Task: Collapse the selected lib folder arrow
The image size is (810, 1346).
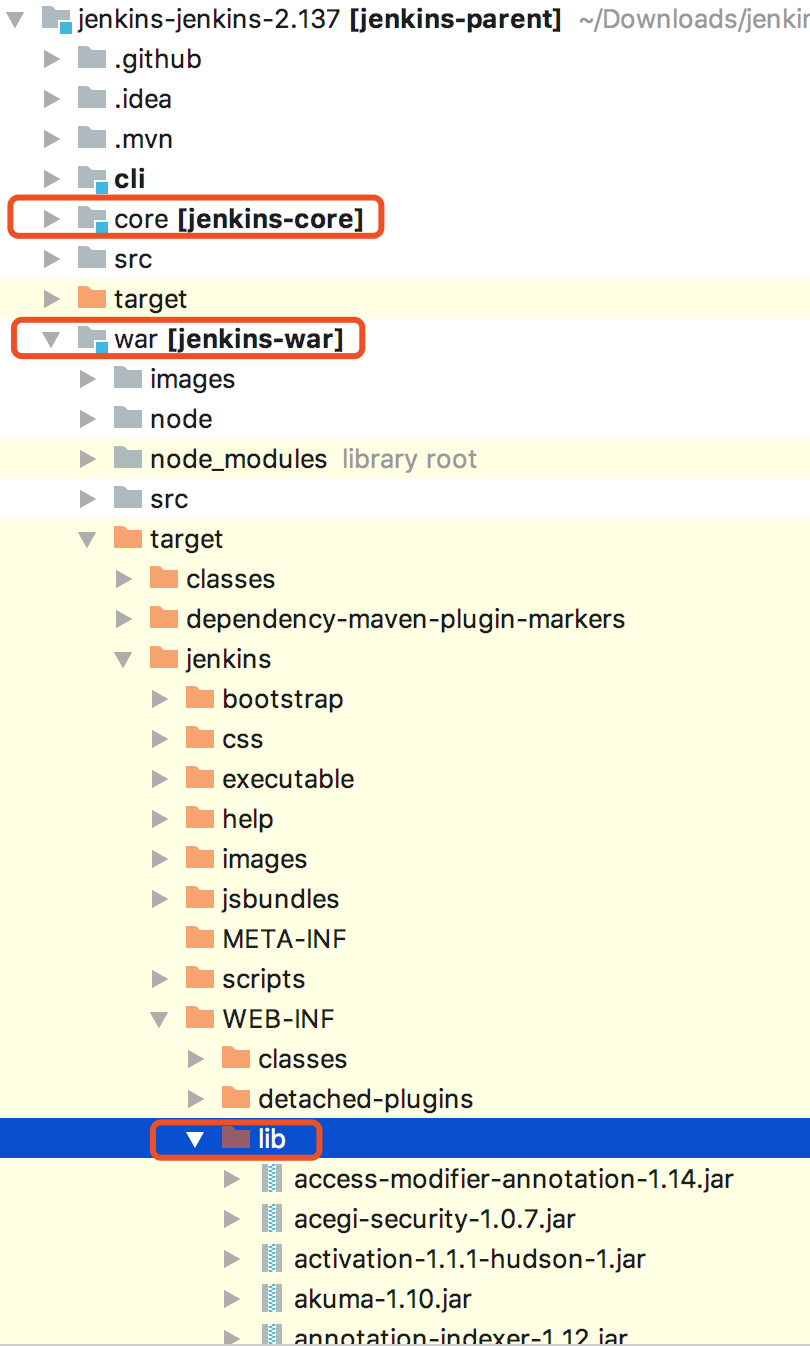Action: point(196,1139)
